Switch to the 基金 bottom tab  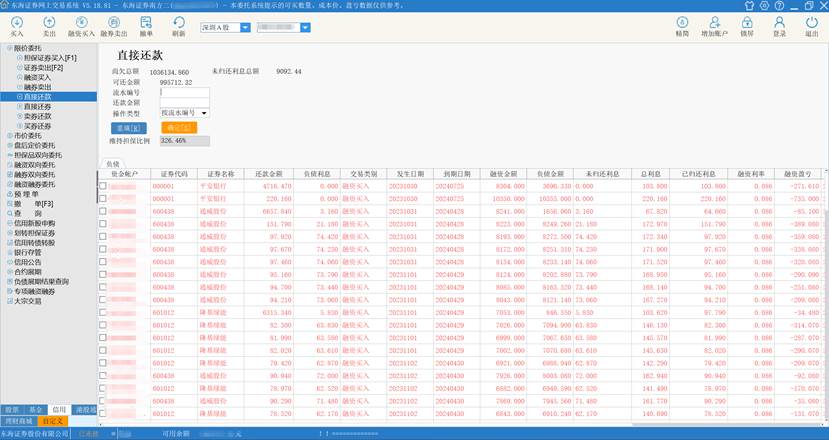click(35, 410)
